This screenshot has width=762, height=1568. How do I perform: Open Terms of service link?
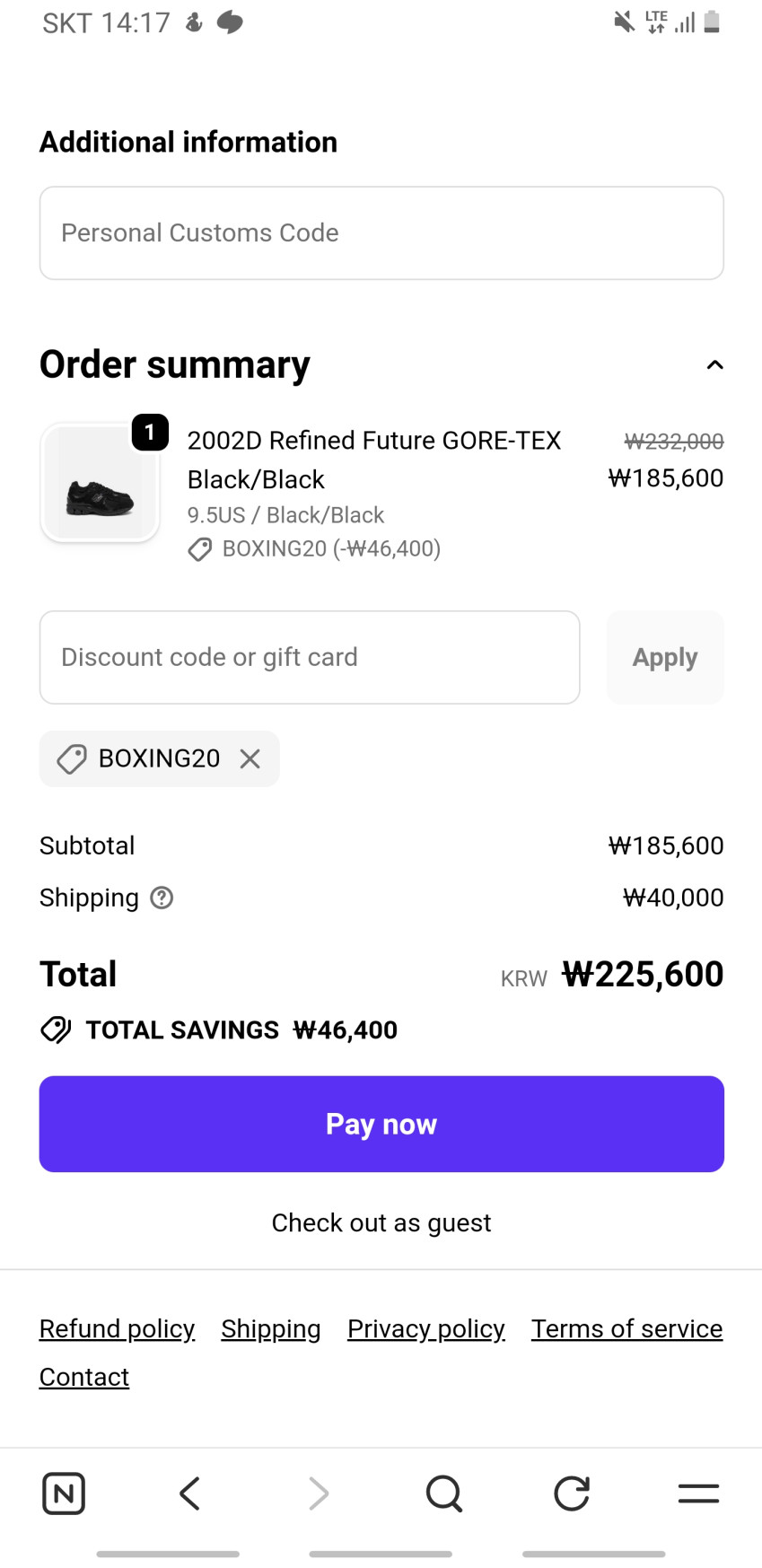tap(626, 1328)
